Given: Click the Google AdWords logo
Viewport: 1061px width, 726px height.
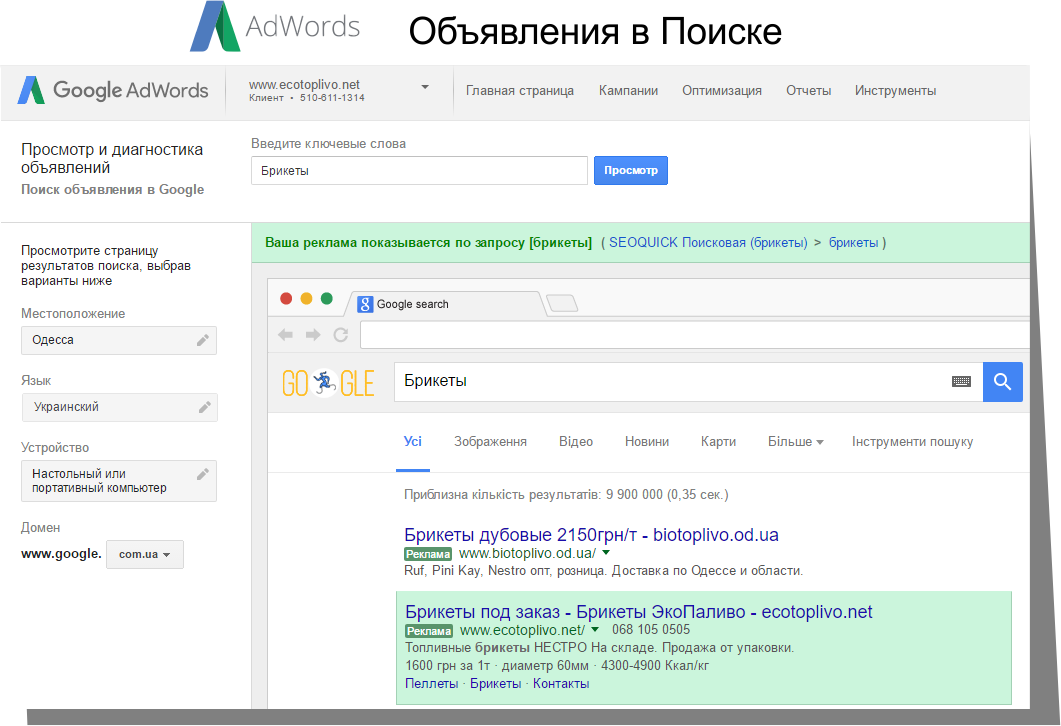Looking at the screenshot, I should click(x=113, y=90).
